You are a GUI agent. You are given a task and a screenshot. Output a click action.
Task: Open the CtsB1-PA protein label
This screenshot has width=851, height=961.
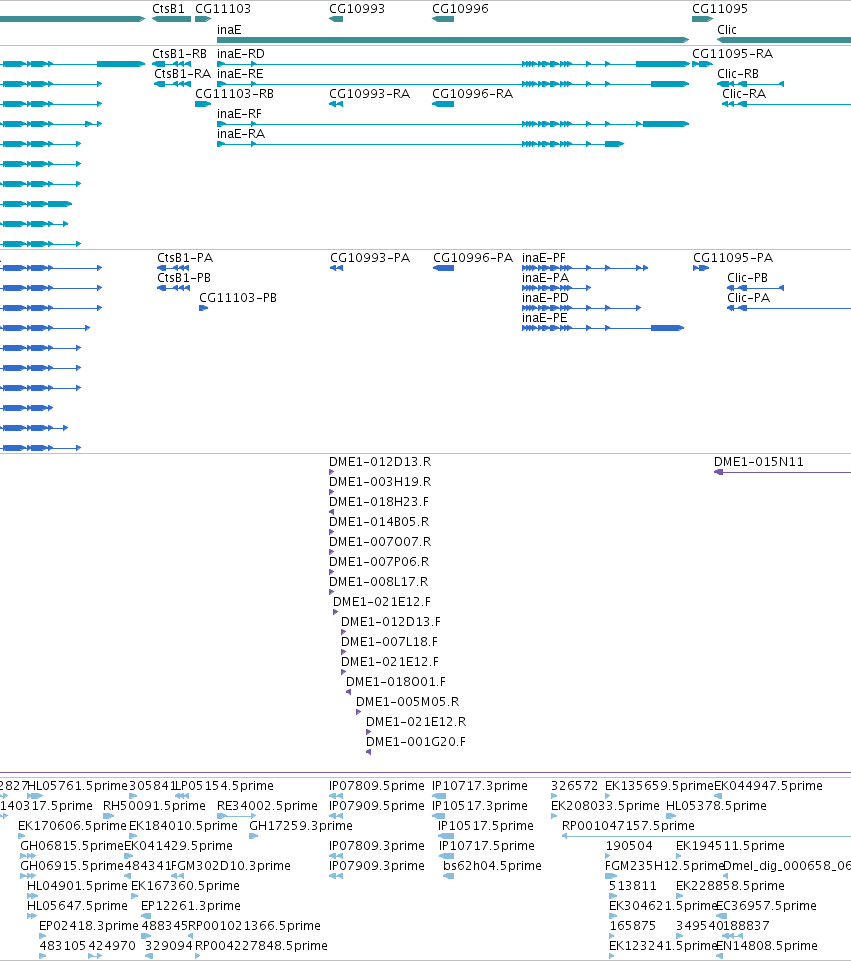coord(185,257)
